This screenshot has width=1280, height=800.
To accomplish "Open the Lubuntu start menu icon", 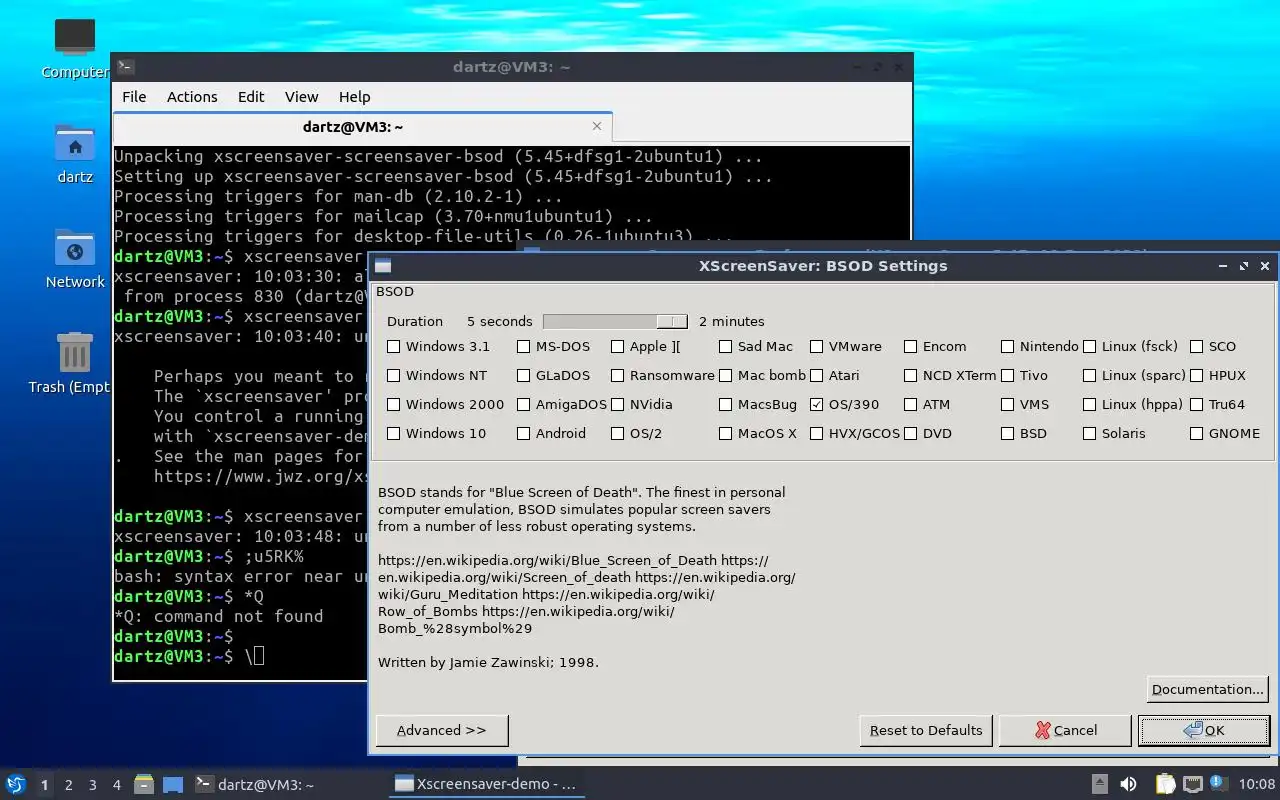I will click(15, 784).
